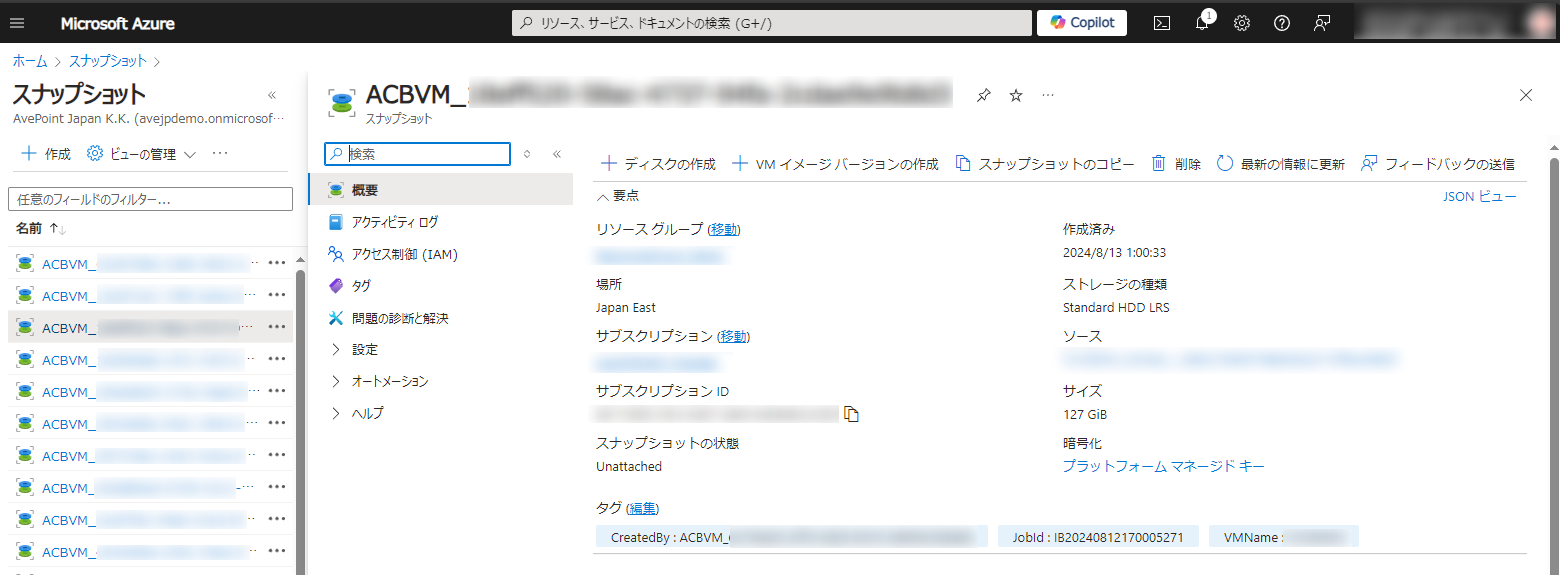
Task: Click the VMName tag chip
Action: (1284, 537)
